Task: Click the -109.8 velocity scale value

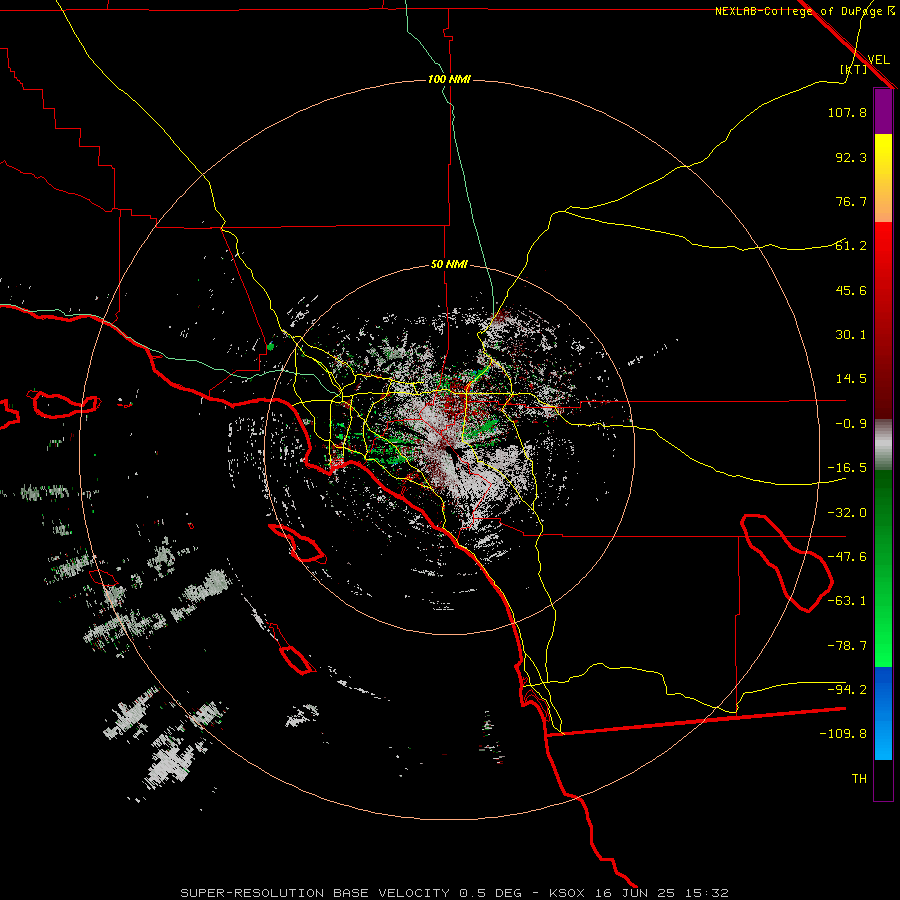Action: pyautogui.click(x=843, y=734)
